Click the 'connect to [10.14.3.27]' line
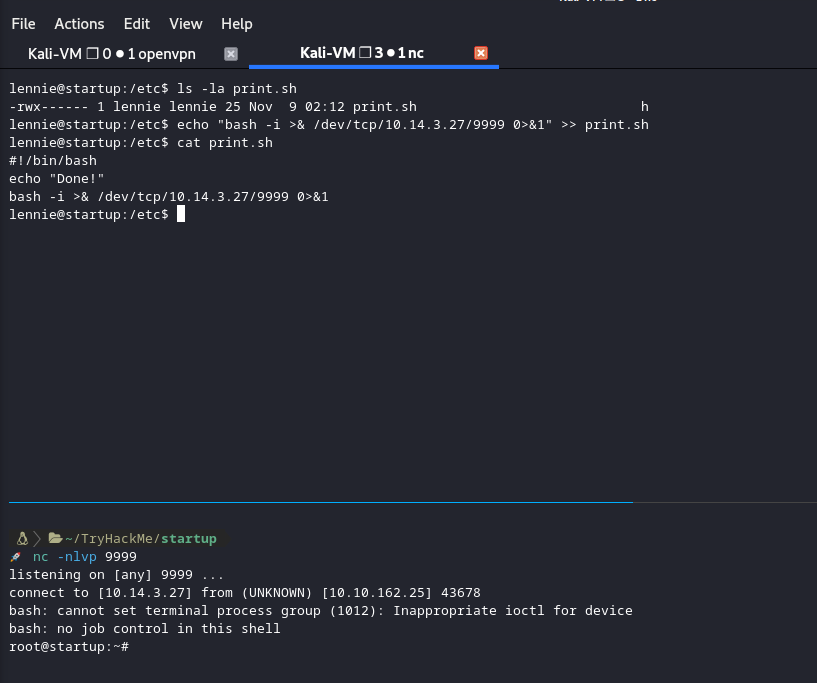Image resolution: width=817 pixels, height=683 pixels. (x=244, y=593)
